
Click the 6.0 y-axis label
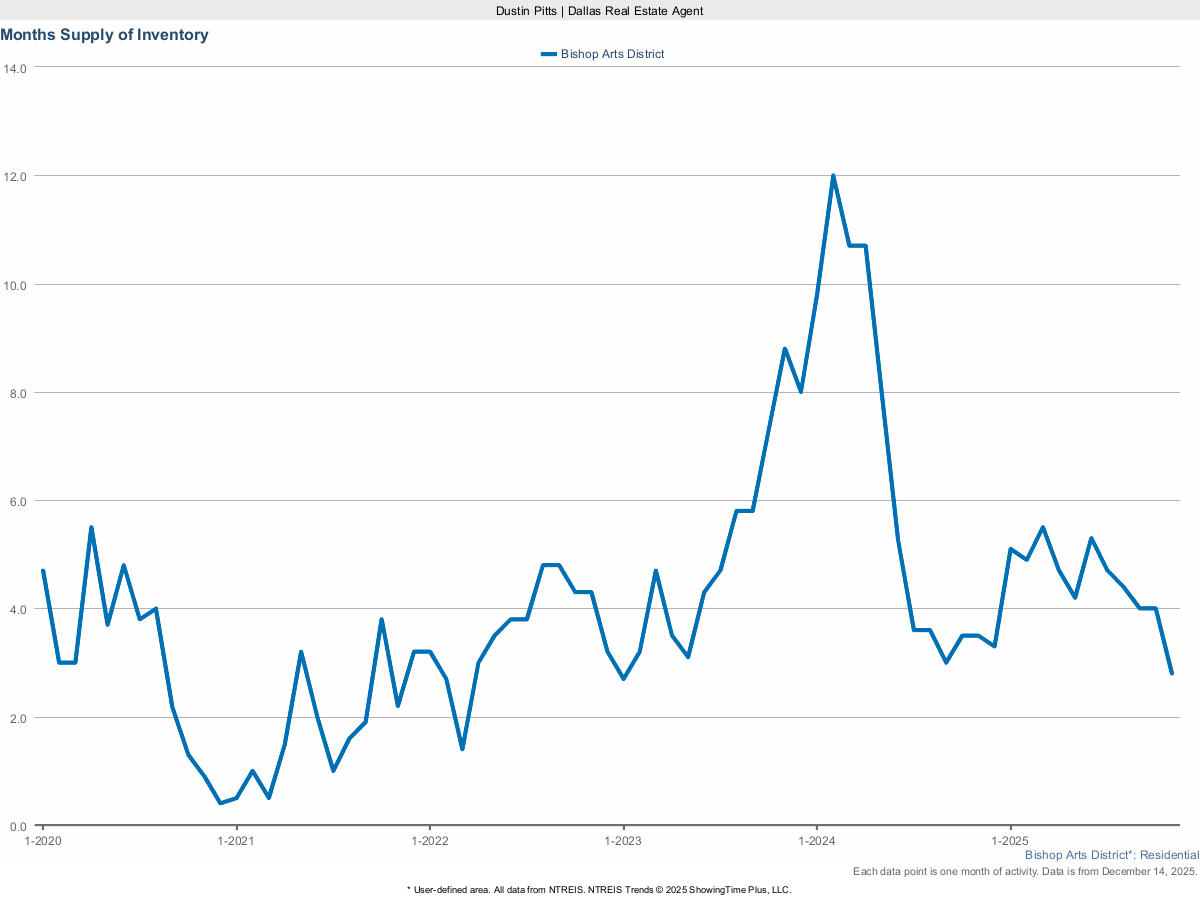(18, 501)
